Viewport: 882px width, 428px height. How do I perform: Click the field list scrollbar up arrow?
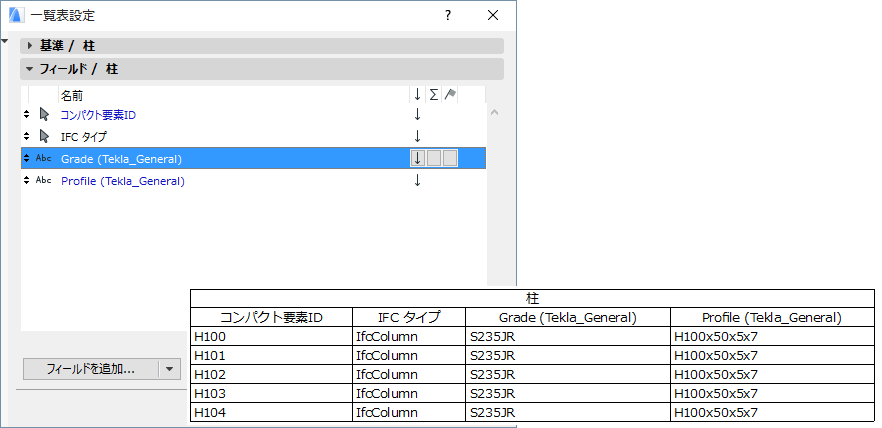pos(494,115)
